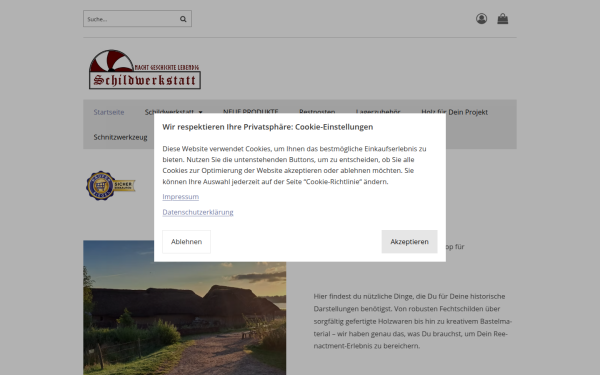The width and height of the screenshot is (600, 375).
Task: Click the search magnifier icon
Action: point(183,19)
